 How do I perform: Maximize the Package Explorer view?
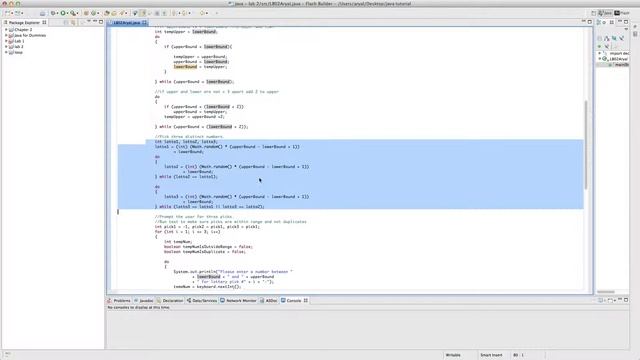coord(101,21)
